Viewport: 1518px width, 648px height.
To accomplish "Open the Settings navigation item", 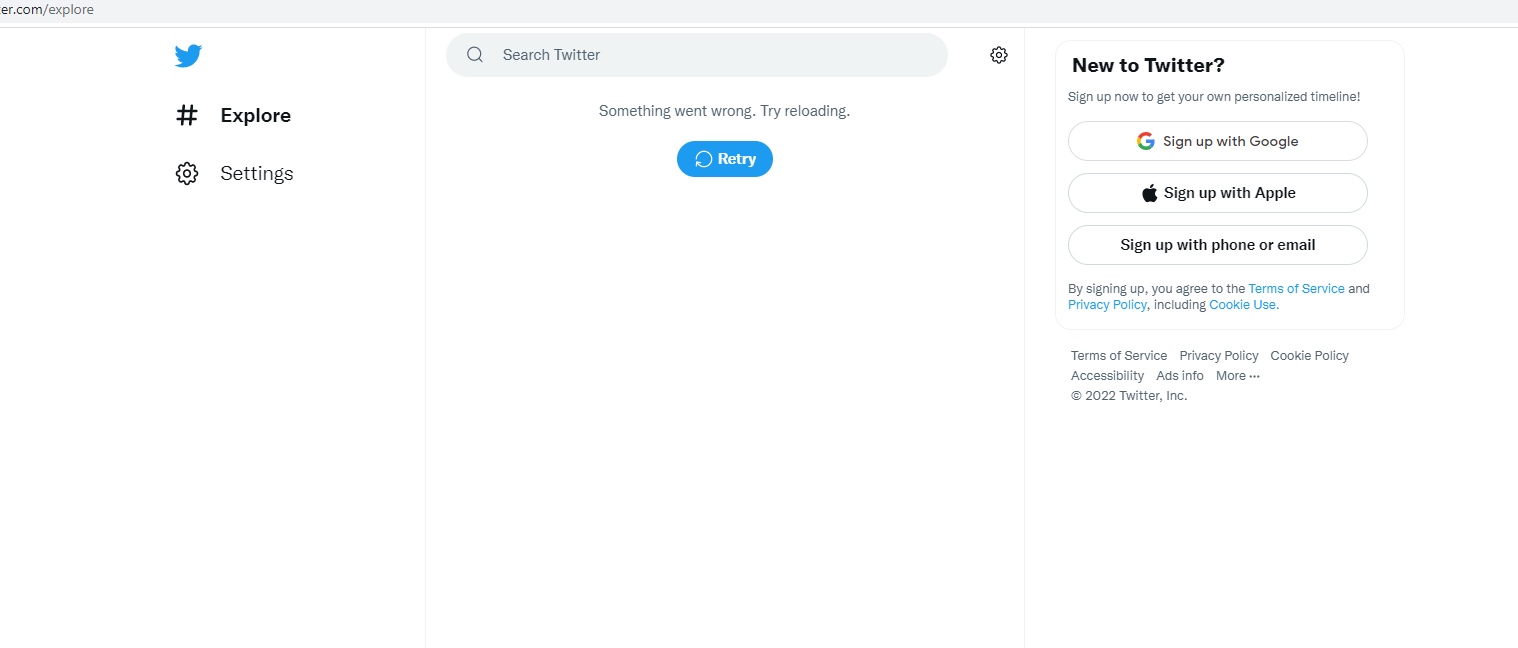I will [256, 174].
